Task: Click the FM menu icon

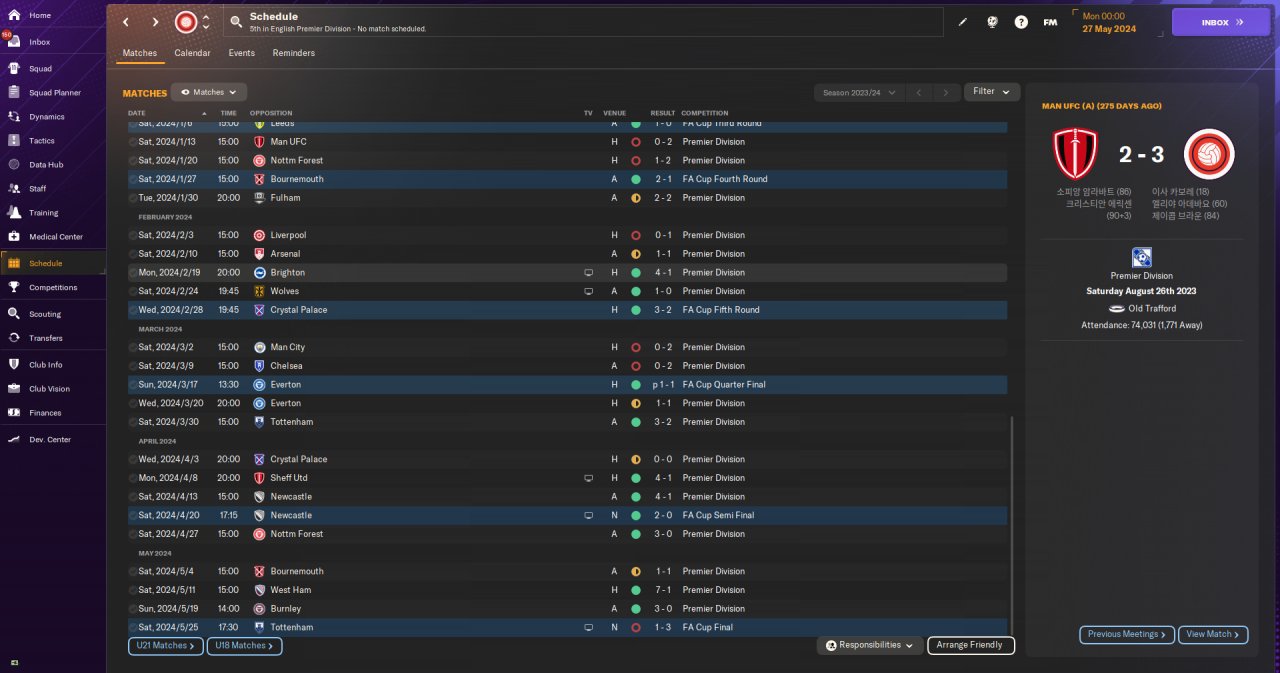Action: (1050, 22)
